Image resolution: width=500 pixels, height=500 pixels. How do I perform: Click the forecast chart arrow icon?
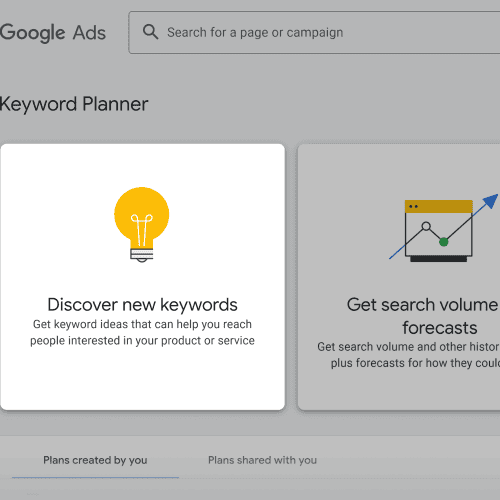pos(444,228)
